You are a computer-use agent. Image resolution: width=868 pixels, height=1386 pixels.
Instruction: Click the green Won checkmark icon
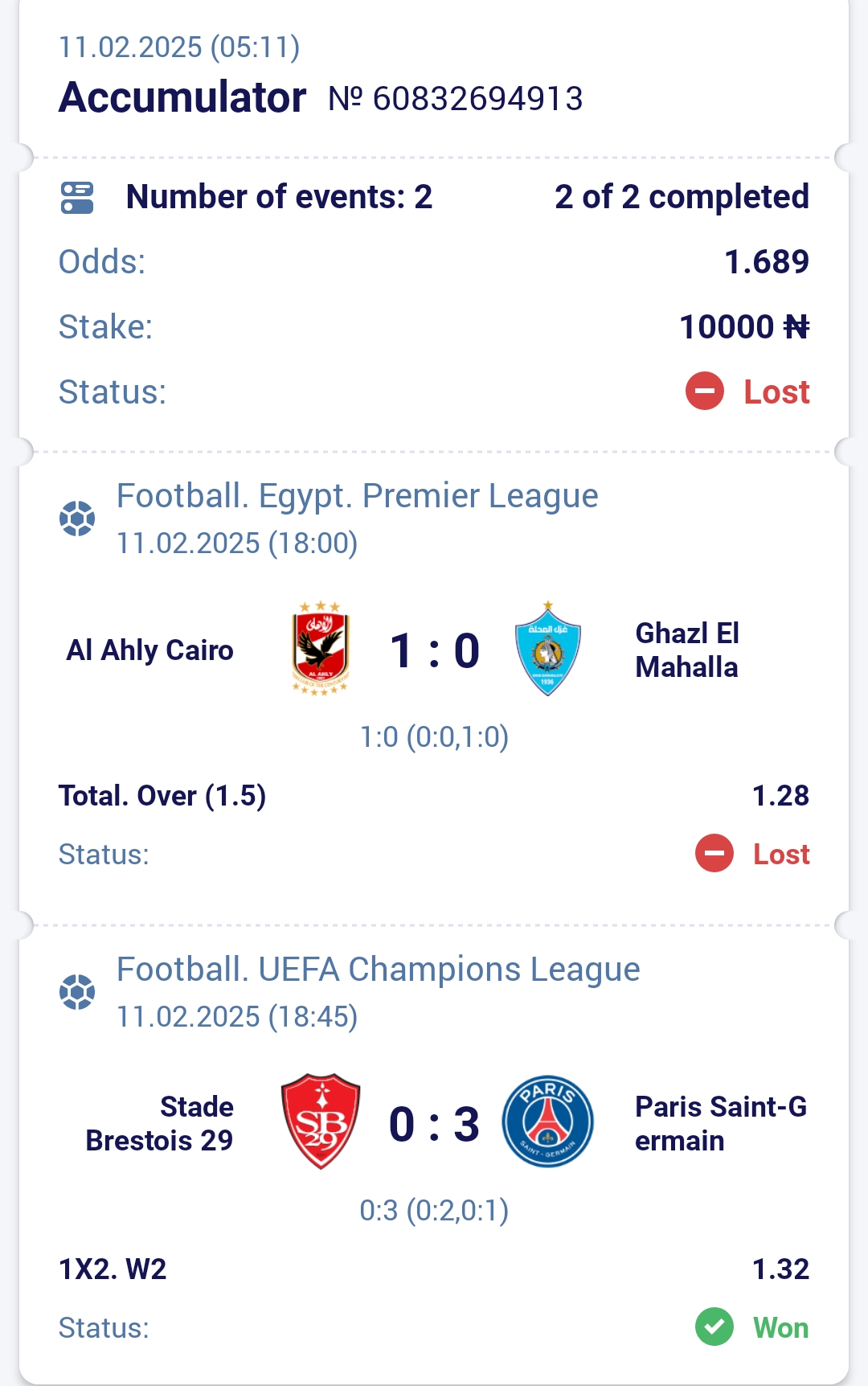click(714, 1327)
